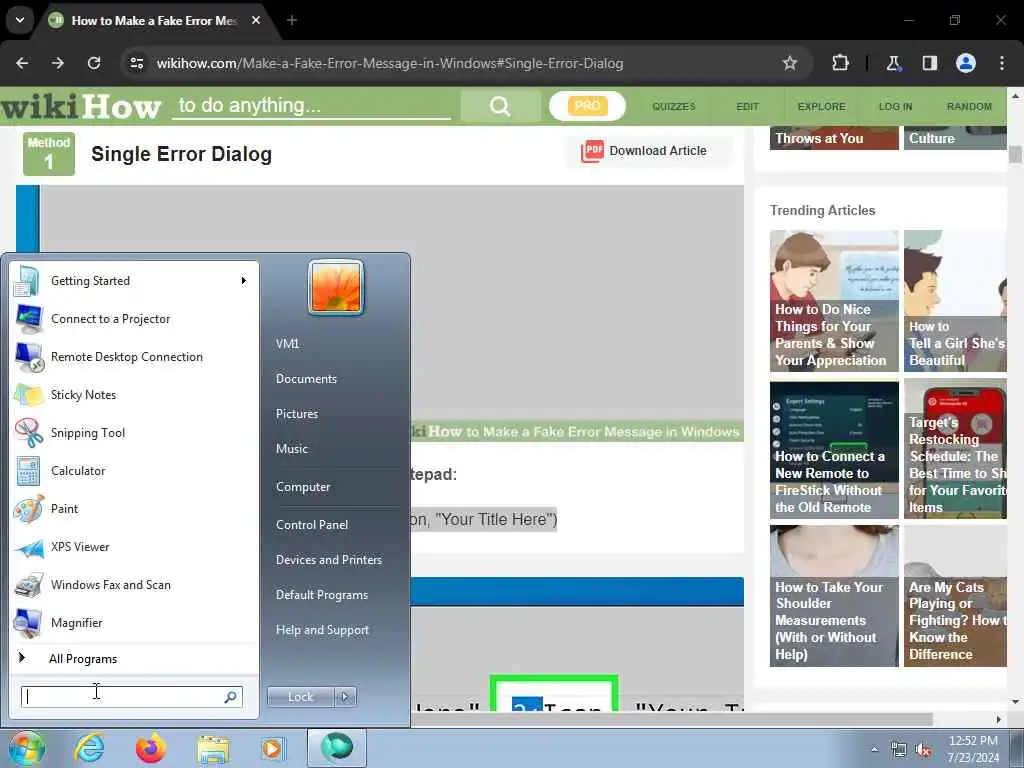Open Windows Explorer folder on taskbar
Viewport: 1024px width, 768px height.
tap(213, 749)
